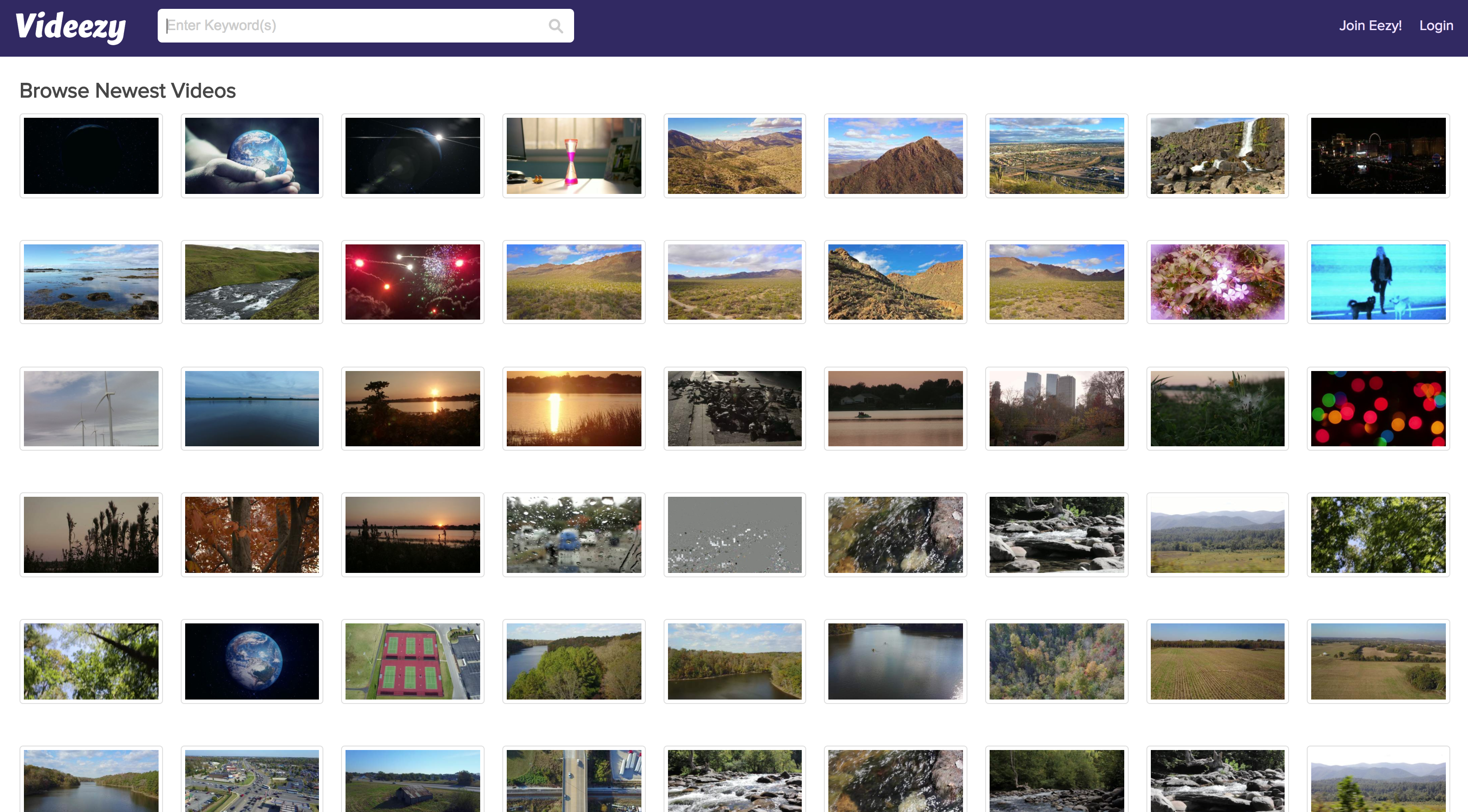Open the colorful bokeh lights video
This screenshot has height=812, width=1468.
click(1378, 408)
